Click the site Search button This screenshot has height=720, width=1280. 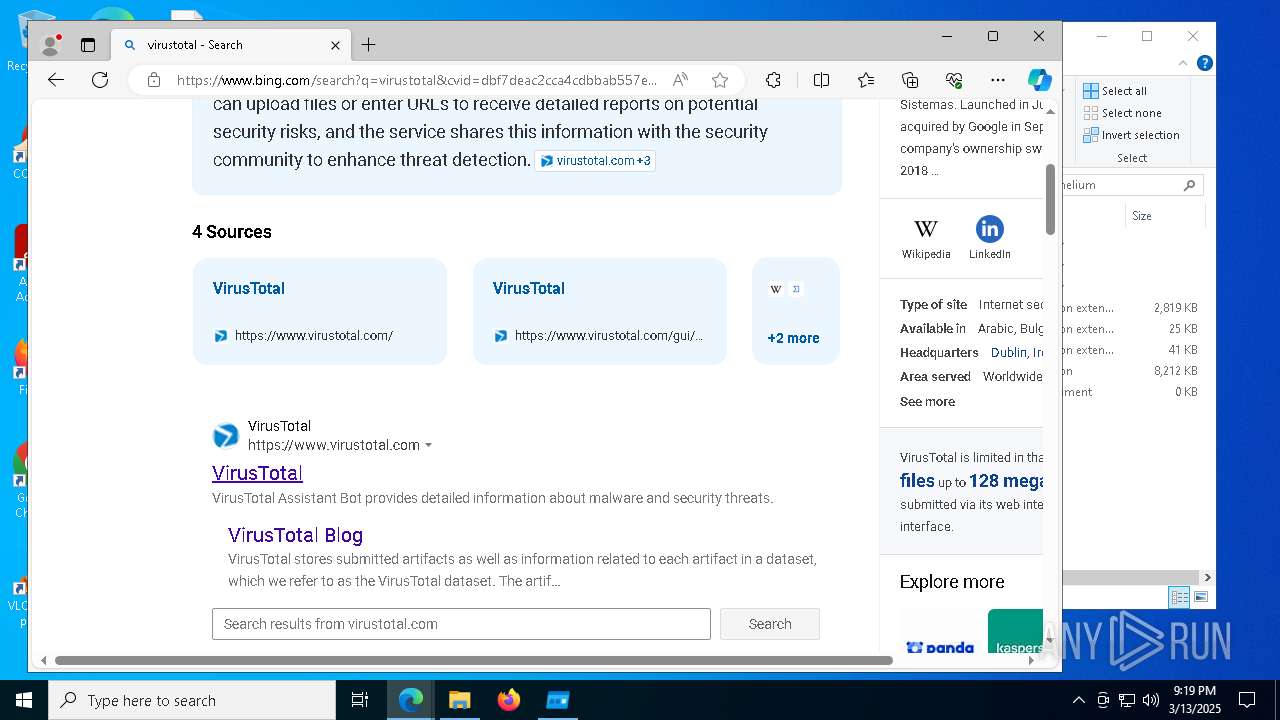pyautogui.click(x=770, y=624)
